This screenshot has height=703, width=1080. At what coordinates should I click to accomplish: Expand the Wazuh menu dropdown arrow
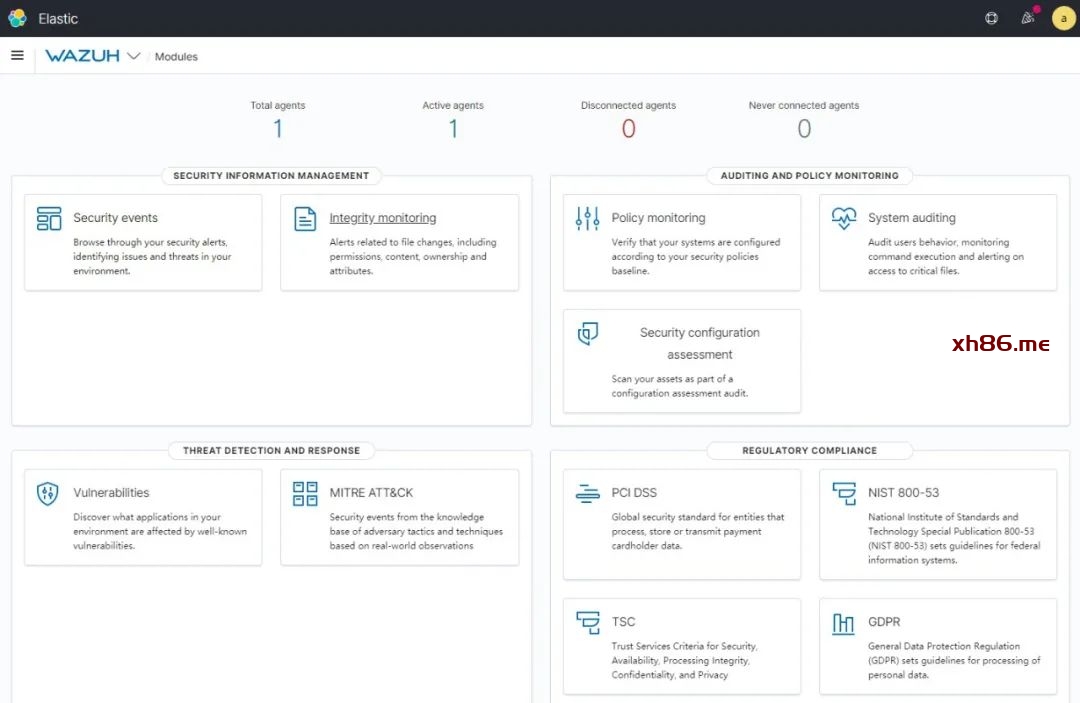134,56
